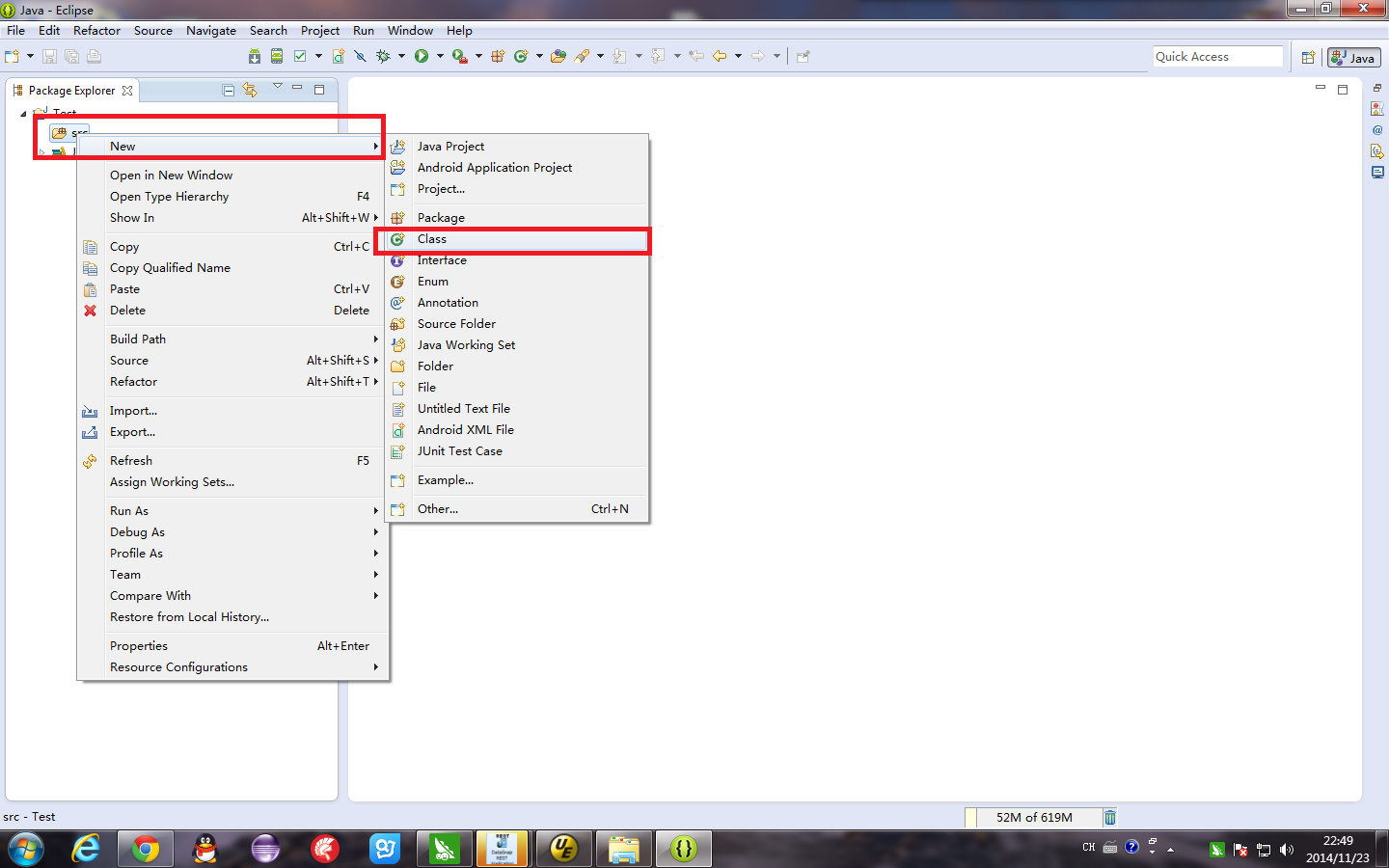Click the New wizard toolbar icon
Image resolution: width=1389 pixels, height=868 pixels.
tap(13, 56)
